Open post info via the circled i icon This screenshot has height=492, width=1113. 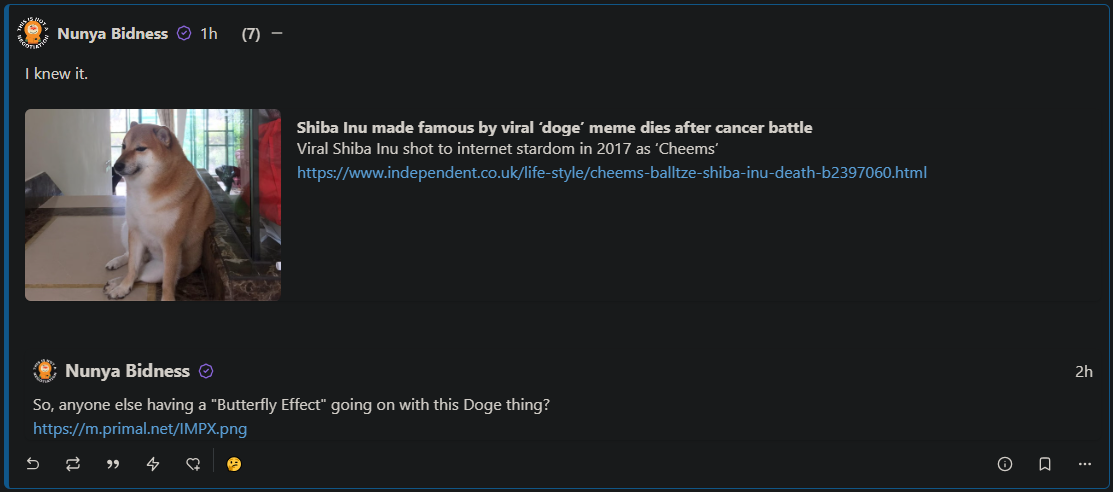click(x=1004, y=464)
